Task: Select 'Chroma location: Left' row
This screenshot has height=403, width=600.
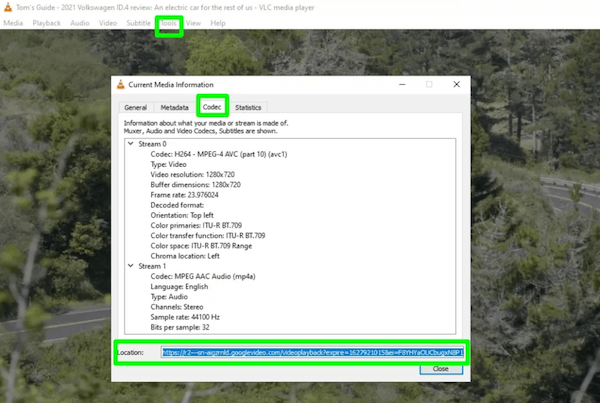Action: point(185,256)
